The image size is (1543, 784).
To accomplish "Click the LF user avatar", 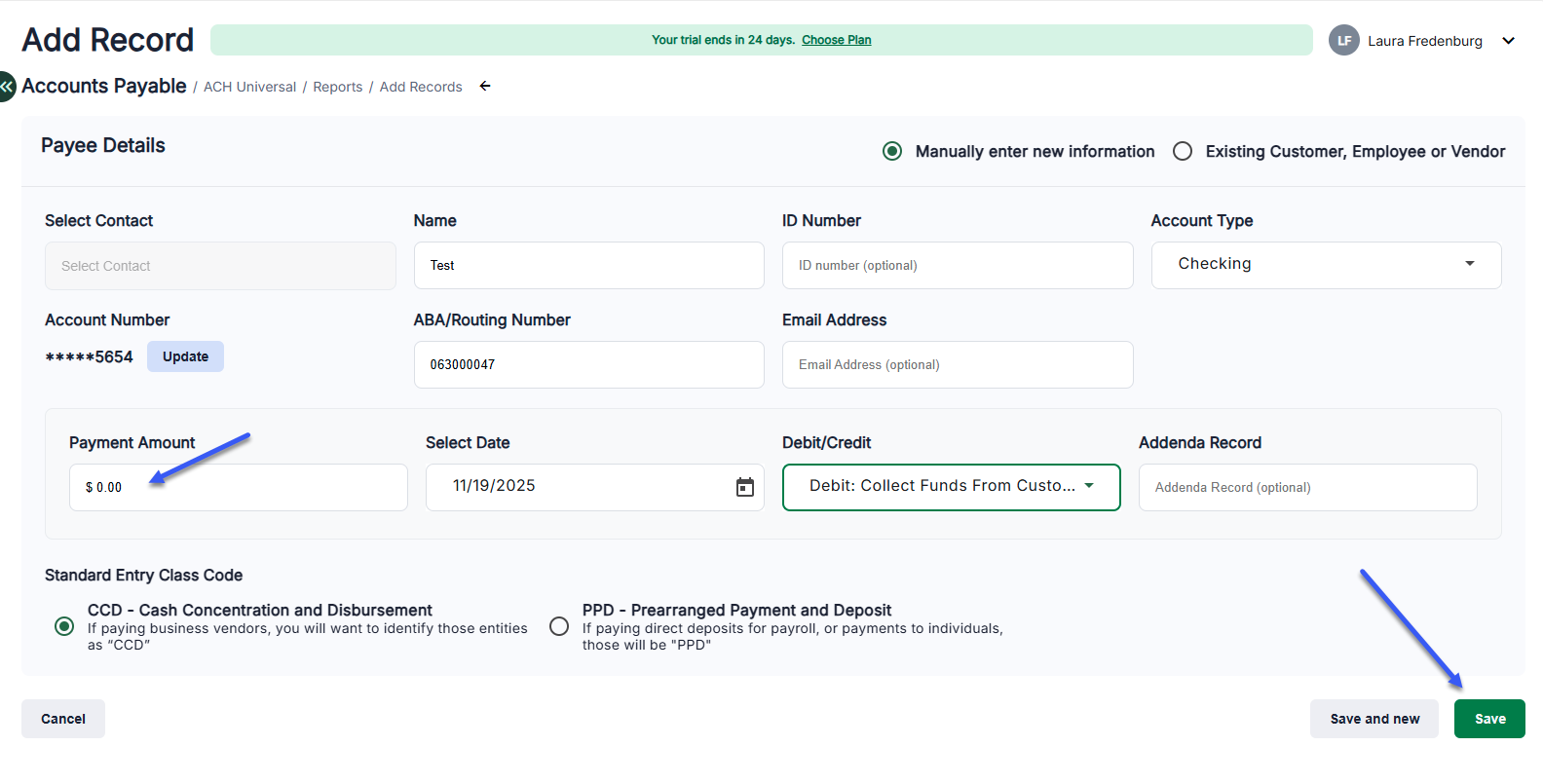I will [x=1344, y=41].
